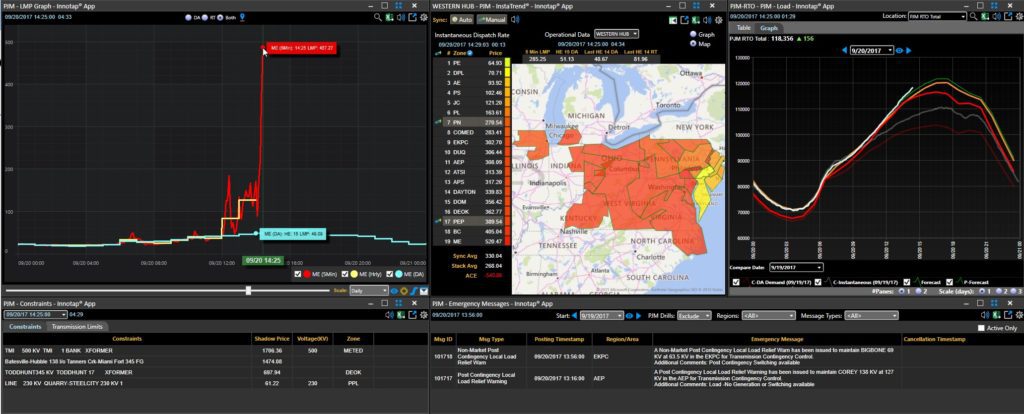Viewport: 1024px width, 414px height.
Task: Open the 9/20/2017 date dropdown in Load graph
Action: pyautogui.click(x=872, y=50)
